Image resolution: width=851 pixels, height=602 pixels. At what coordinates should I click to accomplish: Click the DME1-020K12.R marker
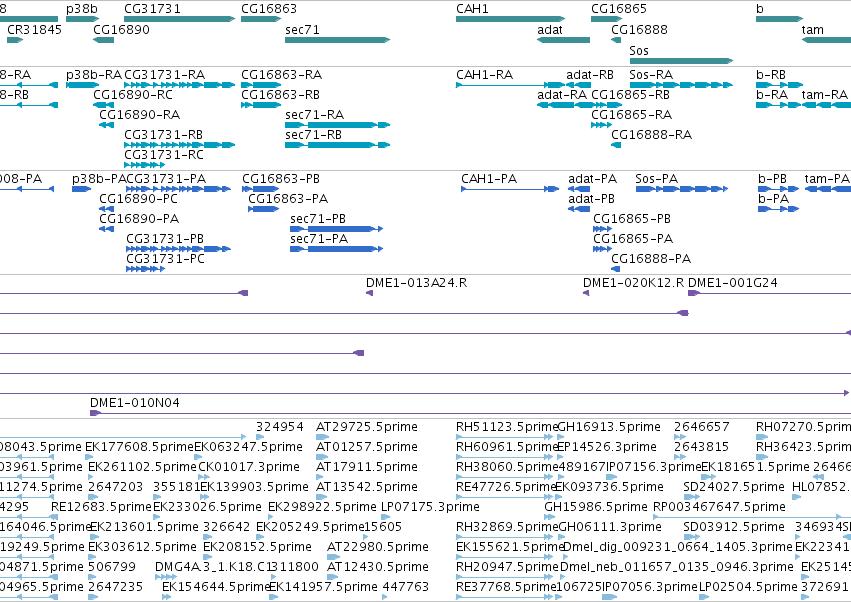click(x=586, y=293)
